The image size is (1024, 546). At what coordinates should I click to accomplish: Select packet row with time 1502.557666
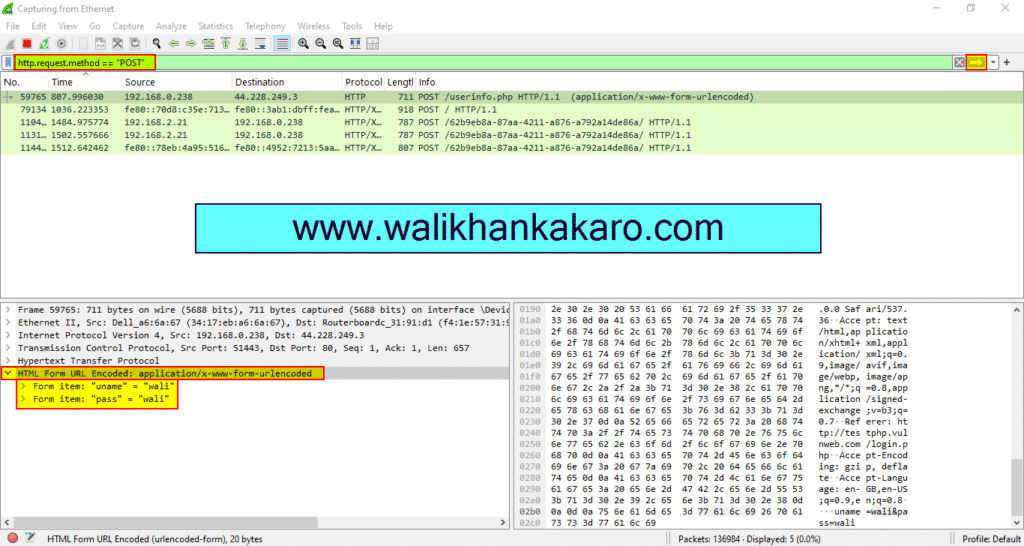pyautogui.click(x=511, y=135)
